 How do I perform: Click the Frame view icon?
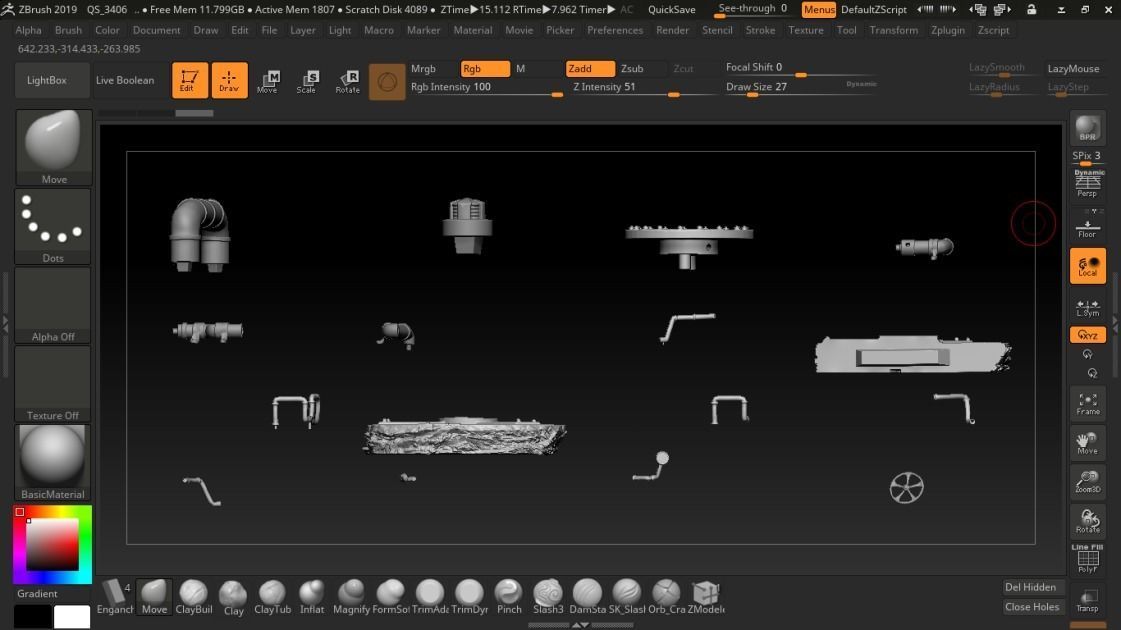[1087, 403]
